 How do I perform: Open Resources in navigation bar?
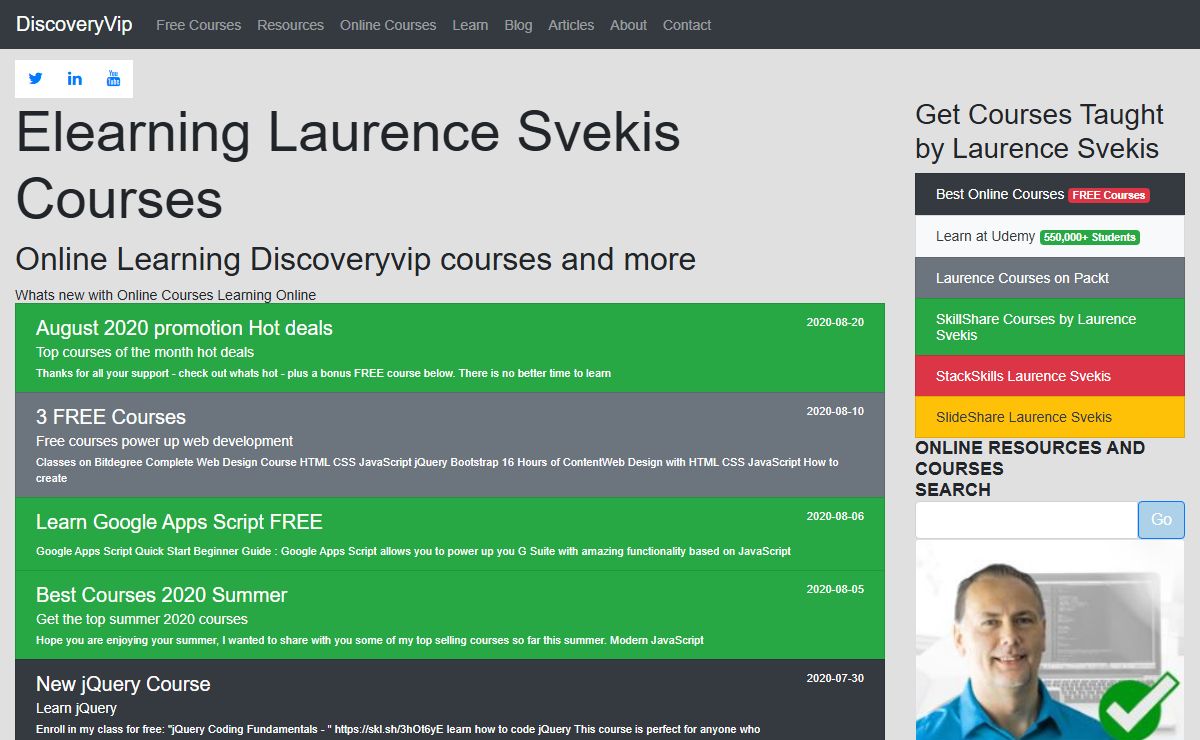[290, 25]
